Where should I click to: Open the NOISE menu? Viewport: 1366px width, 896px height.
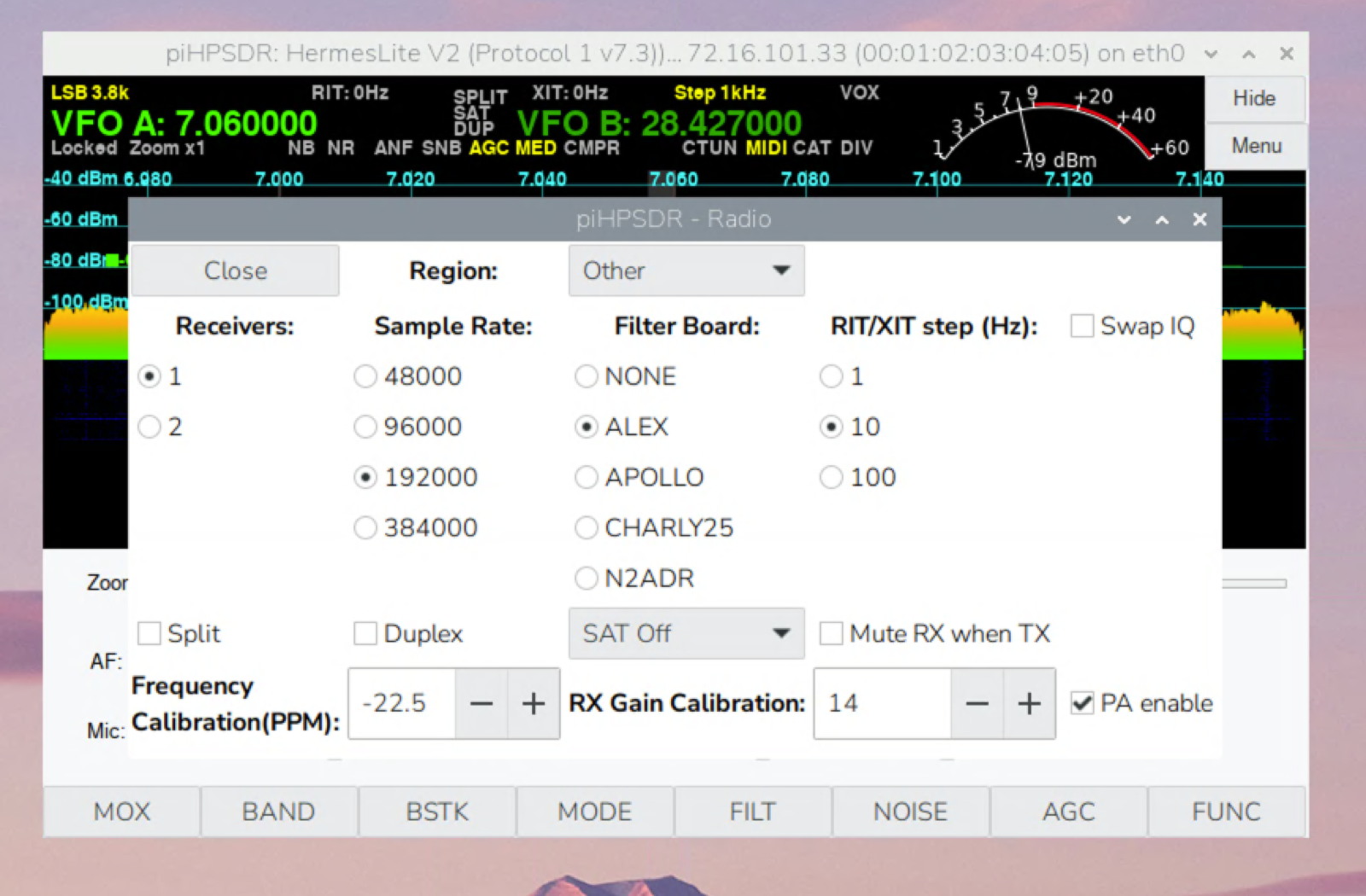tap(910, 812)
